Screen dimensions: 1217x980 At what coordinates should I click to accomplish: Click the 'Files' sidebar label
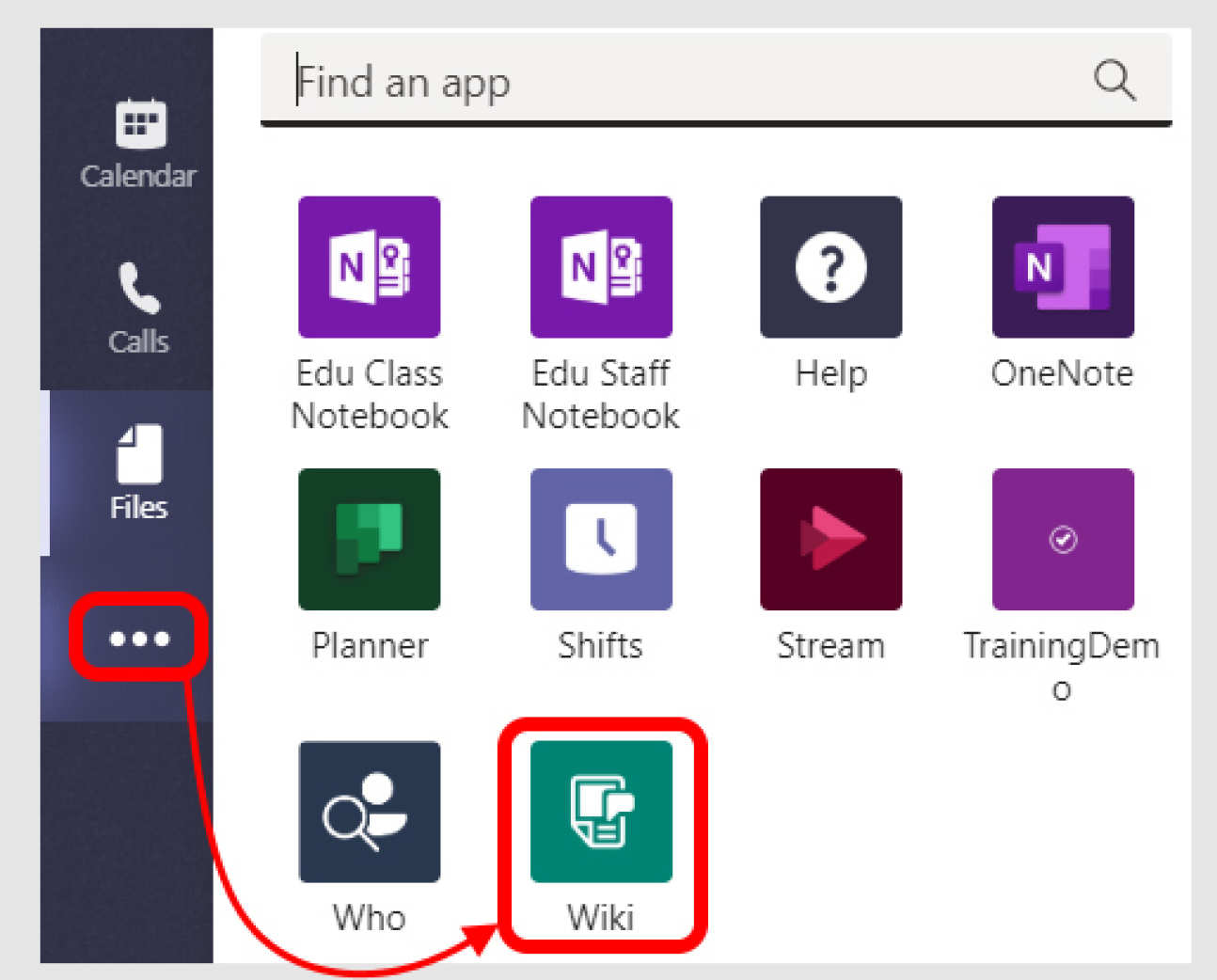[139, 508]
